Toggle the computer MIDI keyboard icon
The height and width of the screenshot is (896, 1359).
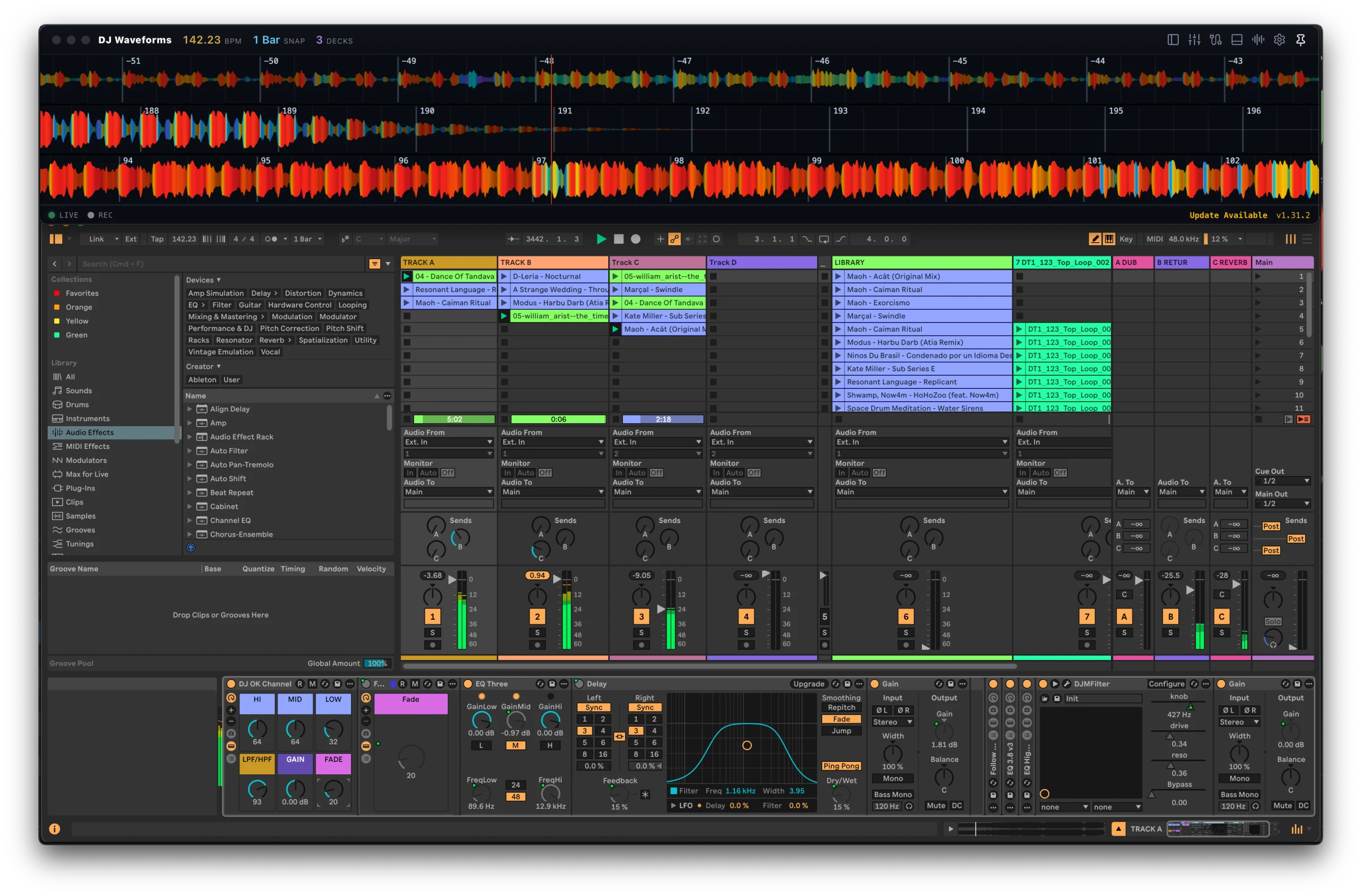coord(1108,239)
